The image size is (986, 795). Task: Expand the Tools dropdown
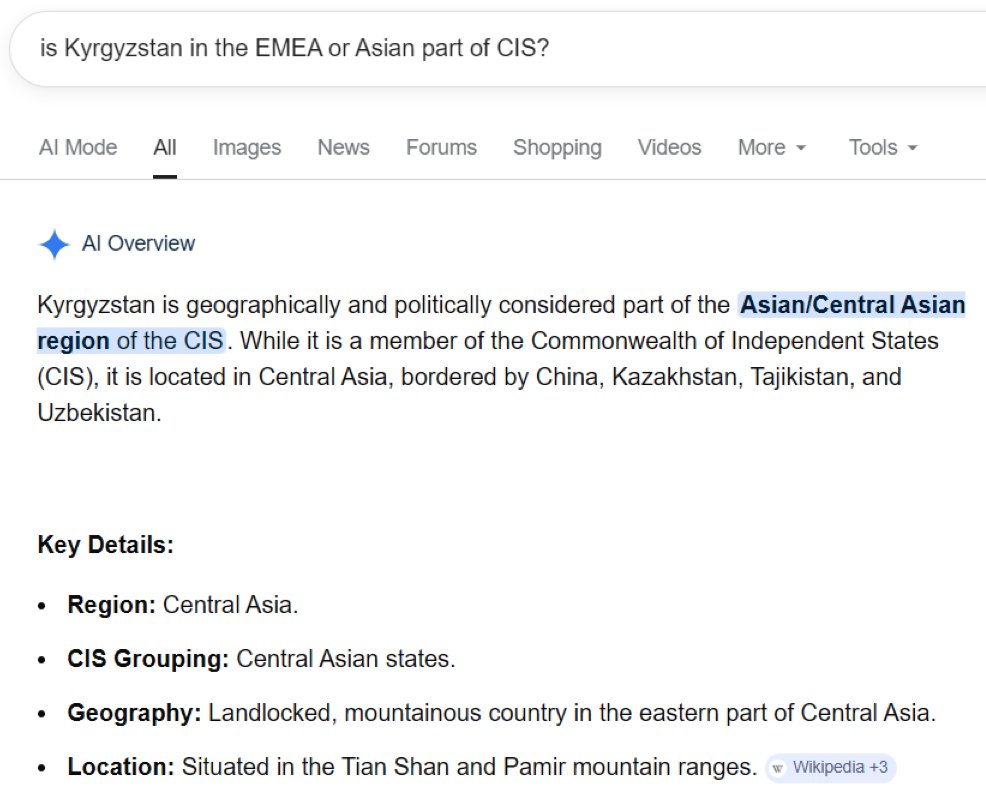[x=883, y=147]
